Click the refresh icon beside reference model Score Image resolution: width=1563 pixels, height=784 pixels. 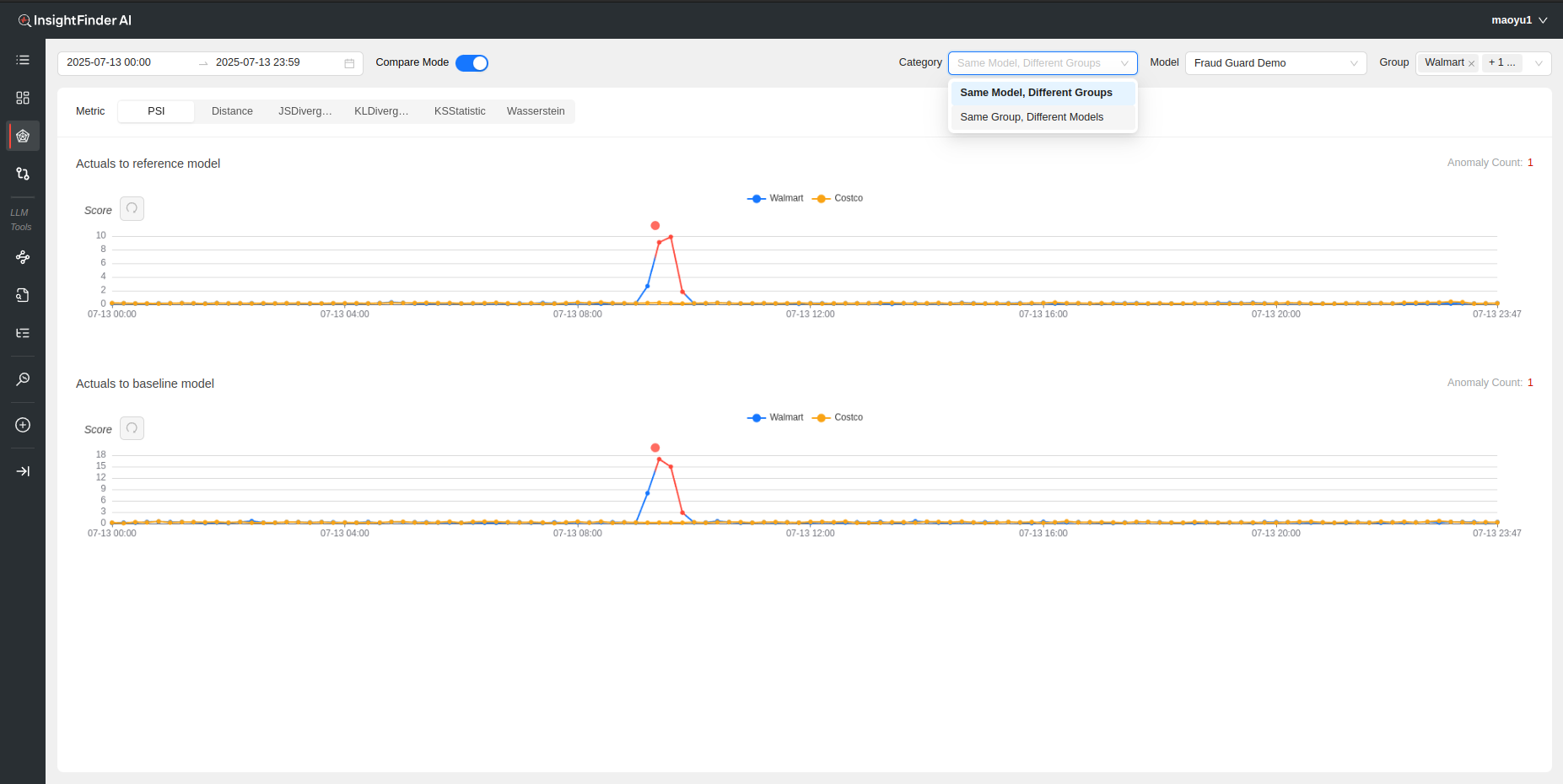132,208
